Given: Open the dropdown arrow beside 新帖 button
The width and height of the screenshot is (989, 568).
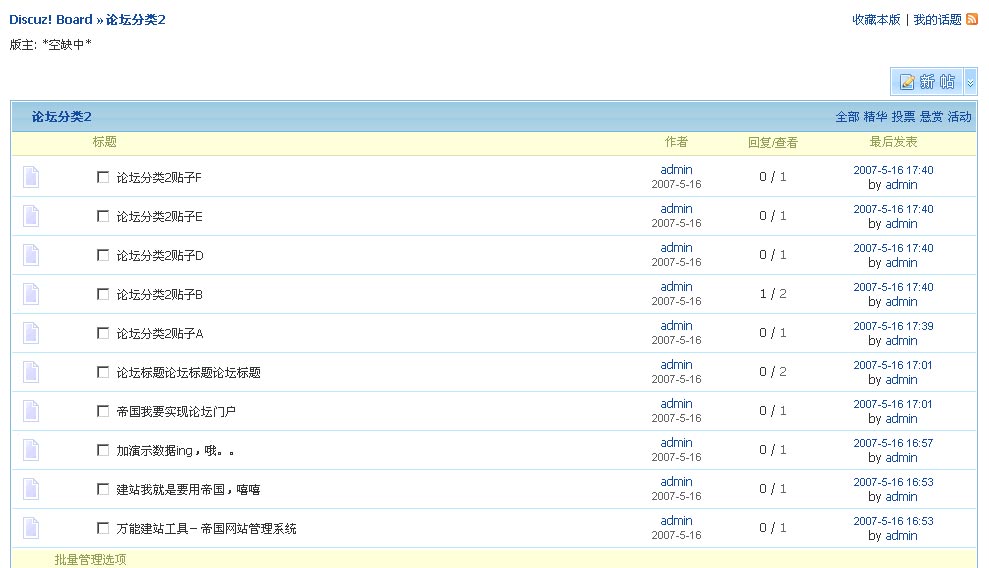Looking at the screenshot, I should (x=970, y=82).
